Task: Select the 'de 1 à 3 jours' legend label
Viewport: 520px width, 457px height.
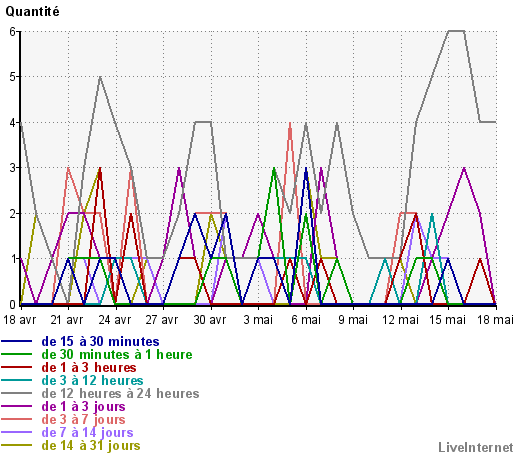Action: click(x=83, y=407)
